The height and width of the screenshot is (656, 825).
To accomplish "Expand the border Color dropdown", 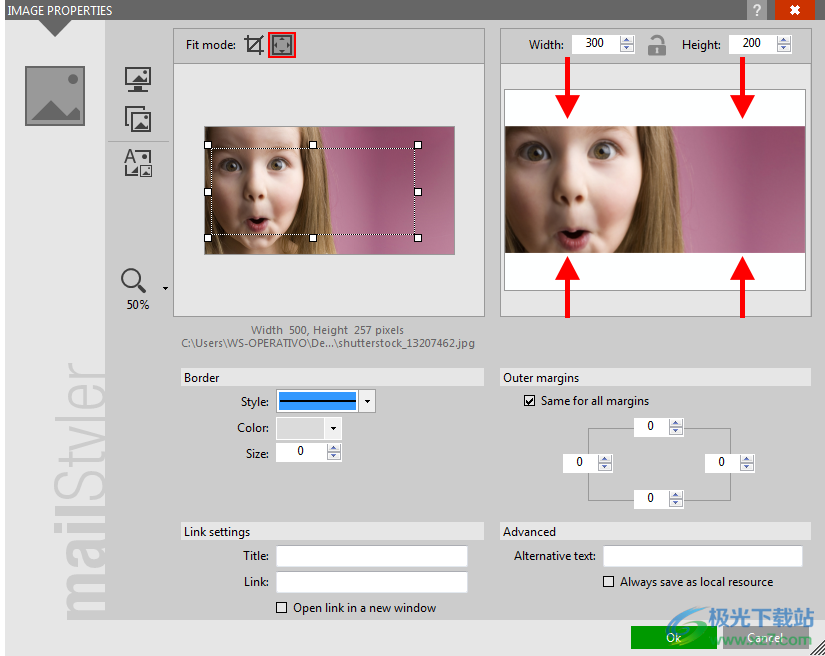I will pos(332,428).
